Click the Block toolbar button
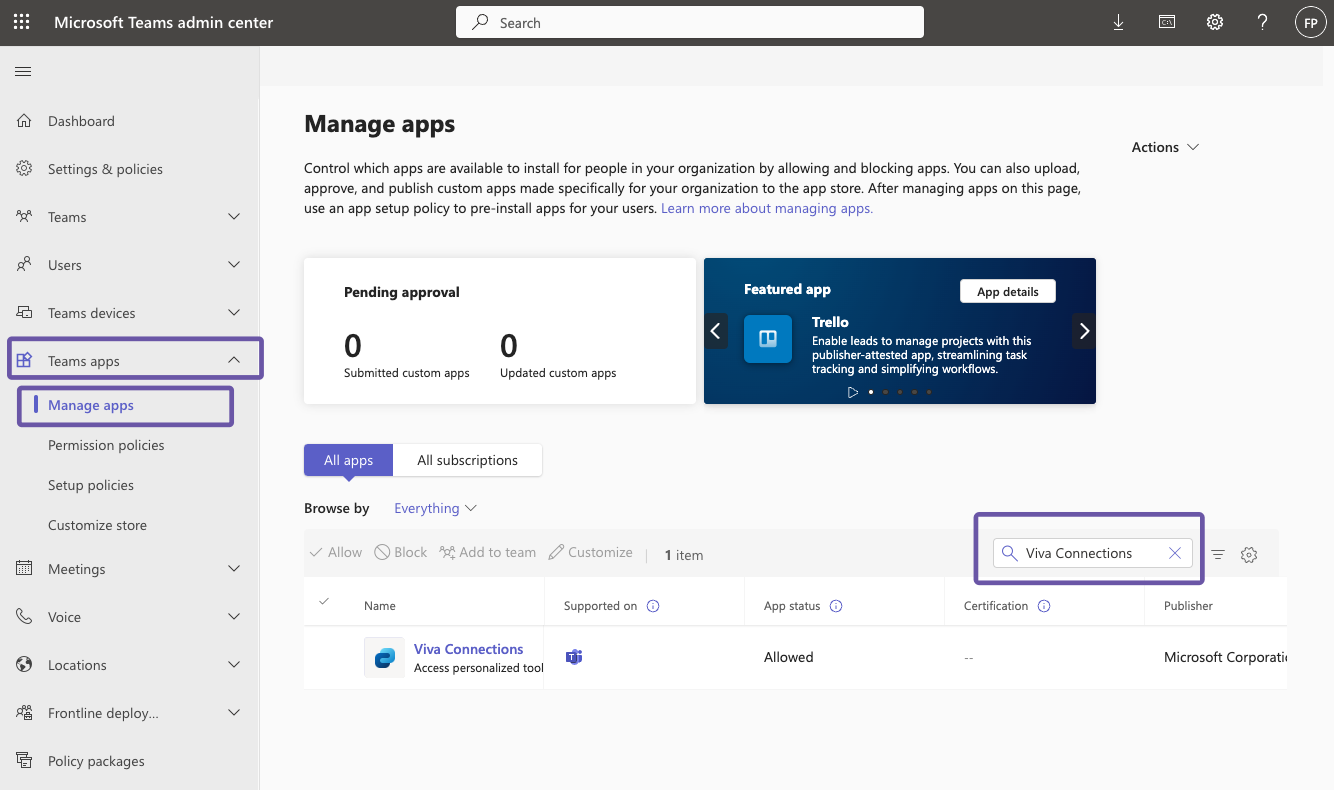This screenshot has width=1334, height=790. (401, 552)
